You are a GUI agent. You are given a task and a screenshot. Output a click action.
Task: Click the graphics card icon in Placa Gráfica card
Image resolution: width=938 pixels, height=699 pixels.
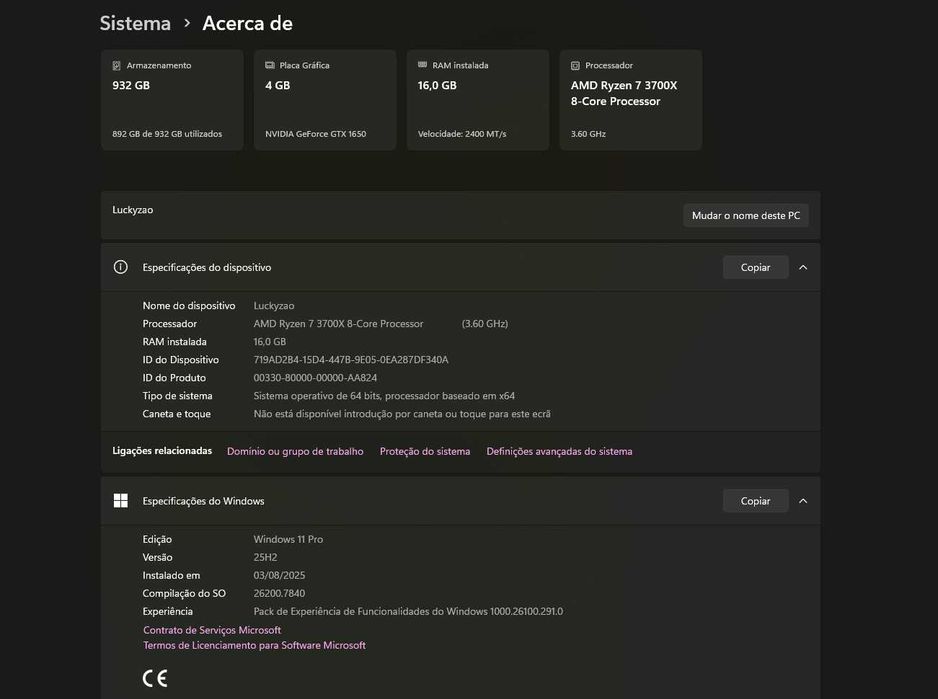pyautogui.click(x=270, y=65)
